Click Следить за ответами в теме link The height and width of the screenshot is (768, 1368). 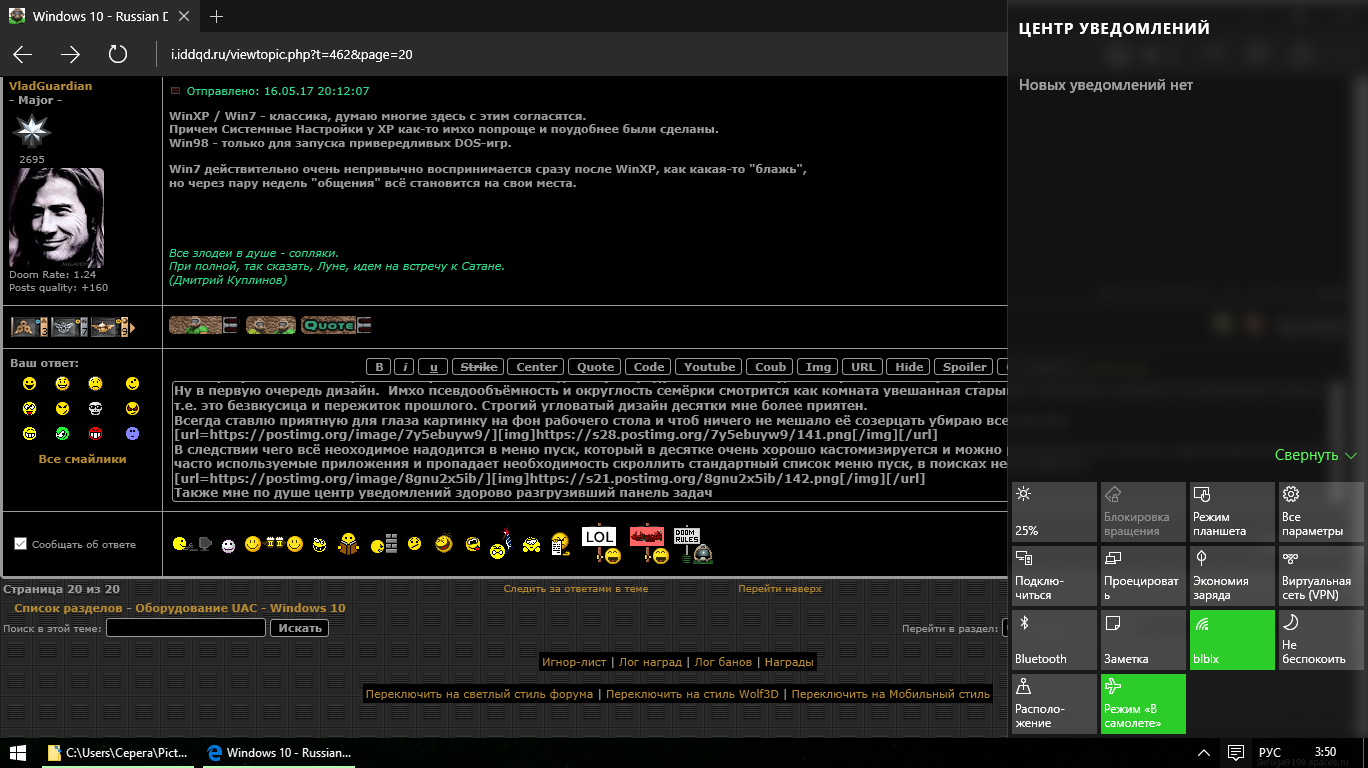[x=576, y=589]
